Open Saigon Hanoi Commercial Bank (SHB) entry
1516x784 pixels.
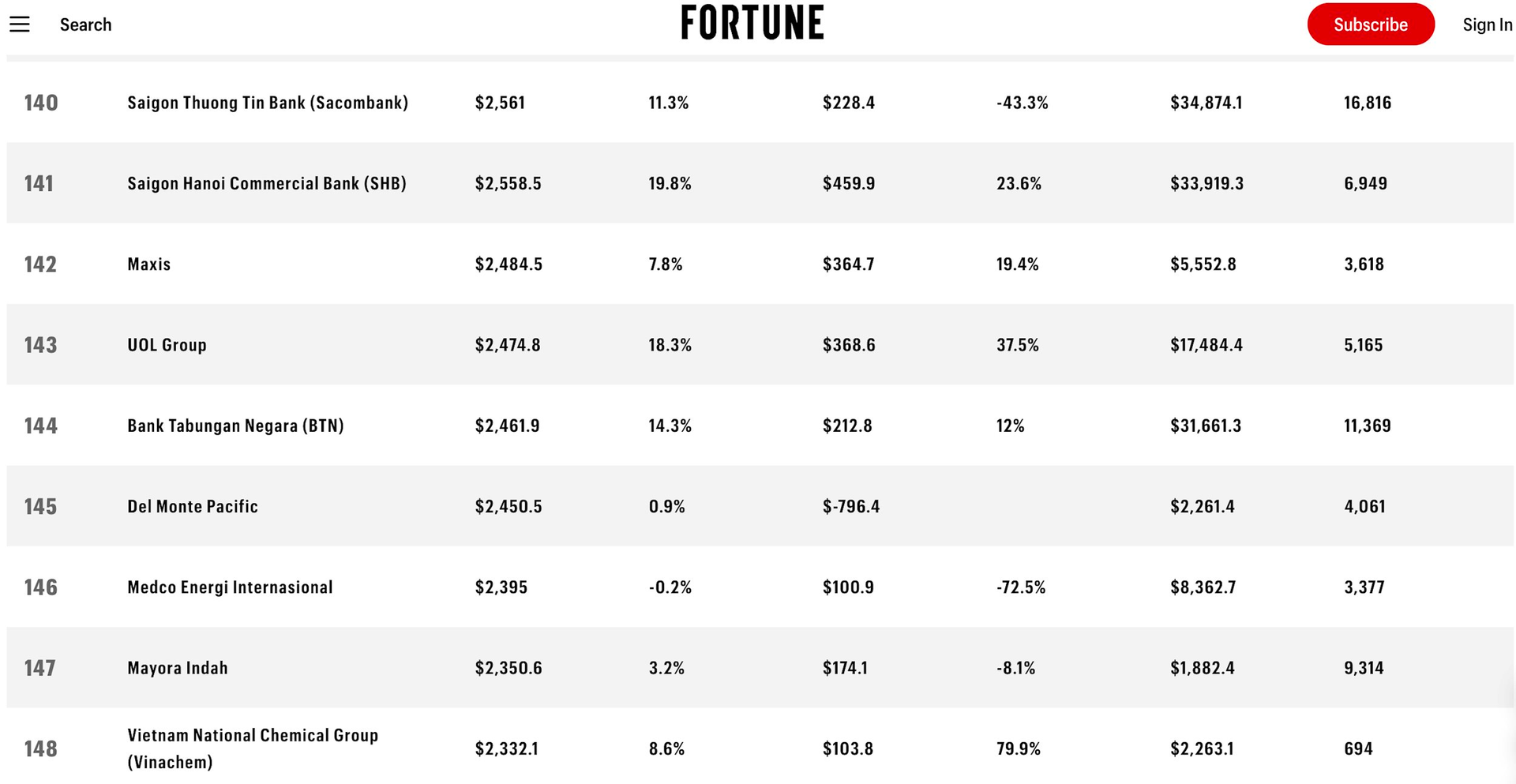click(x=267, y=183)
